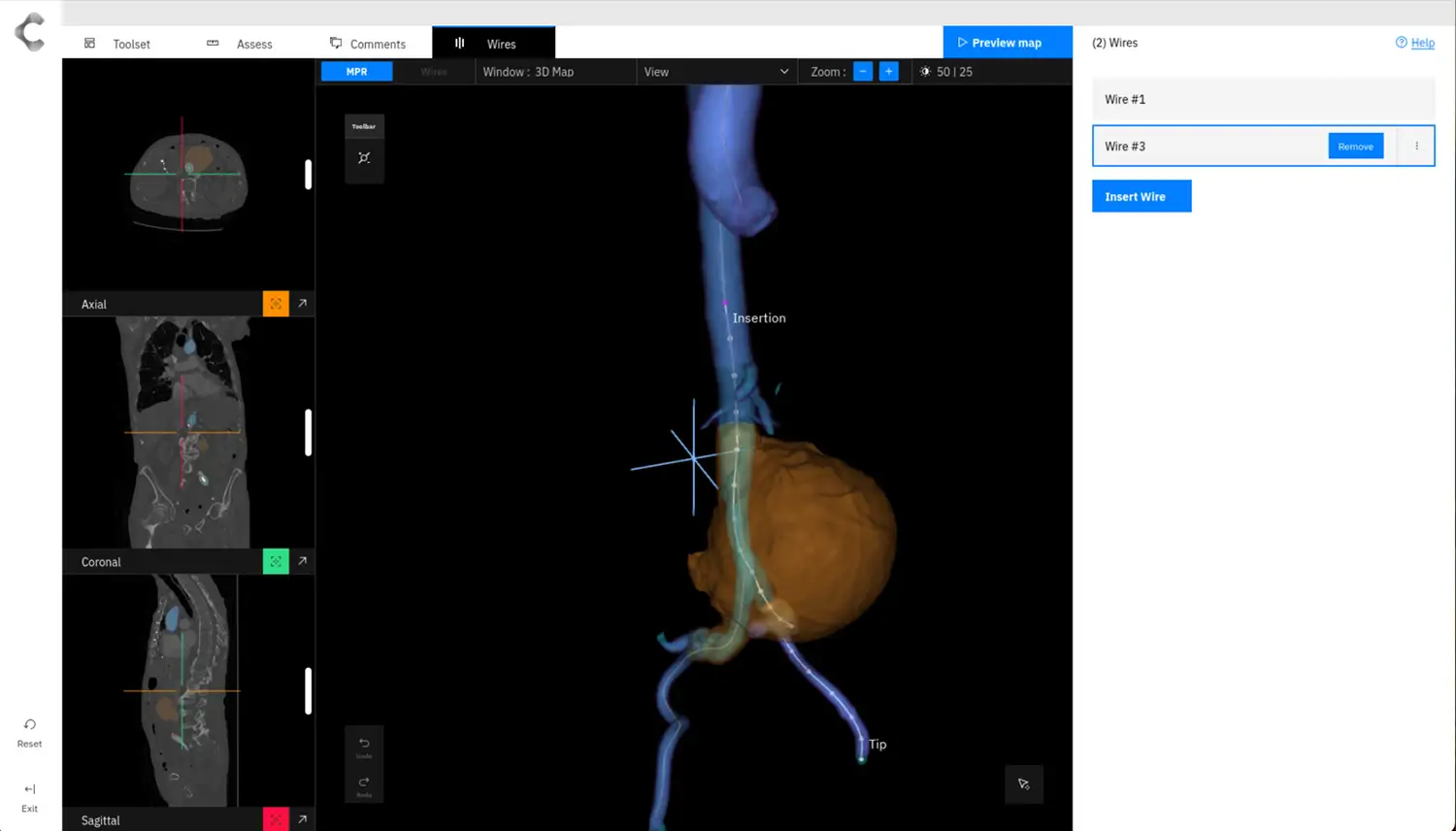Image resolution: width=1456 pixels, height=831 pixels.
Task: Select Wire #1 in the list
Action: 1263,99
